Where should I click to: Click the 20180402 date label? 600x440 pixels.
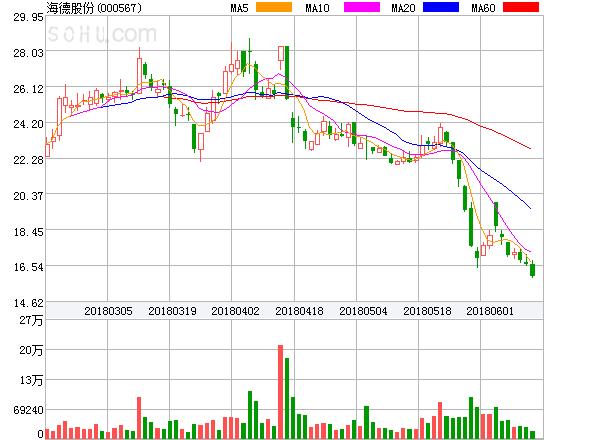point(235,311)
